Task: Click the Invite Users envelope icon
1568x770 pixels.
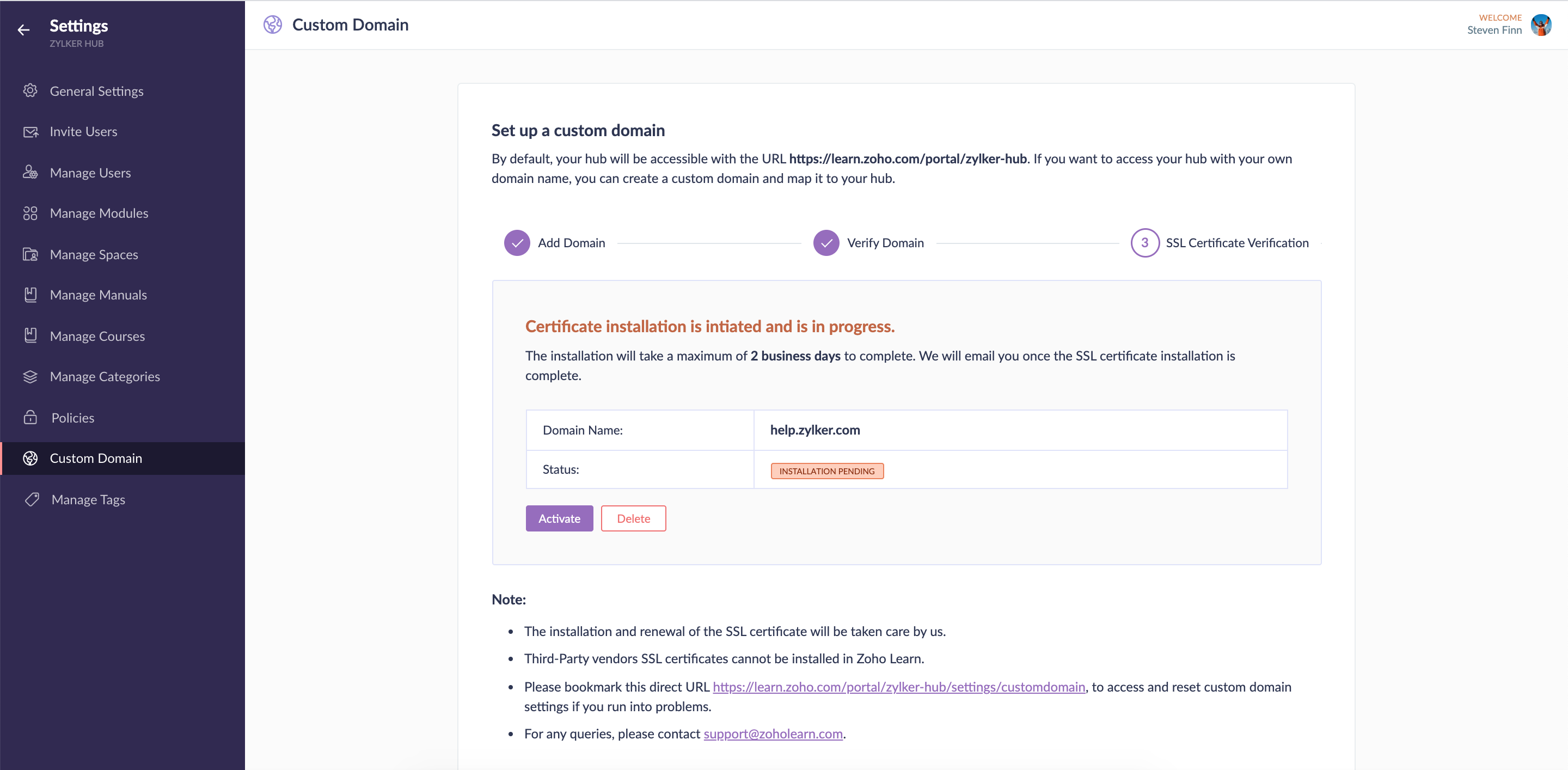Action: coord(30,131)
